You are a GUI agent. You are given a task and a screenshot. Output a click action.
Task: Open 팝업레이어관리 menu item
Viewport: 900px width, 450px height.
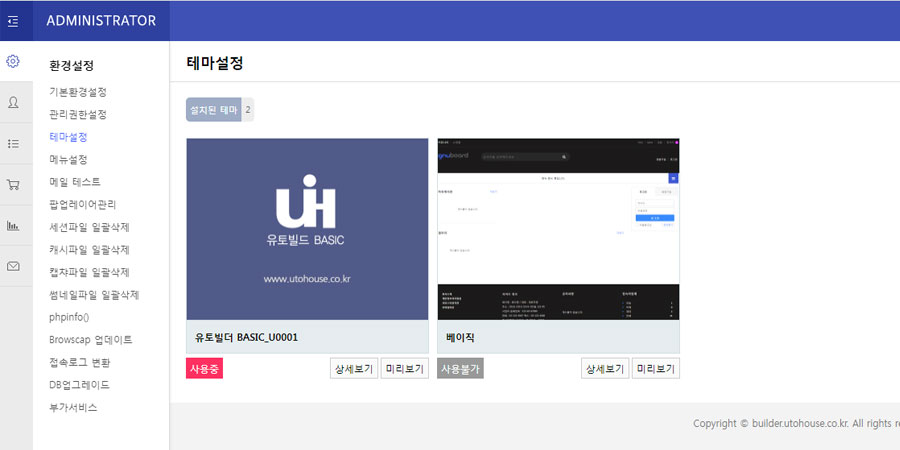(x=83, y=204)
